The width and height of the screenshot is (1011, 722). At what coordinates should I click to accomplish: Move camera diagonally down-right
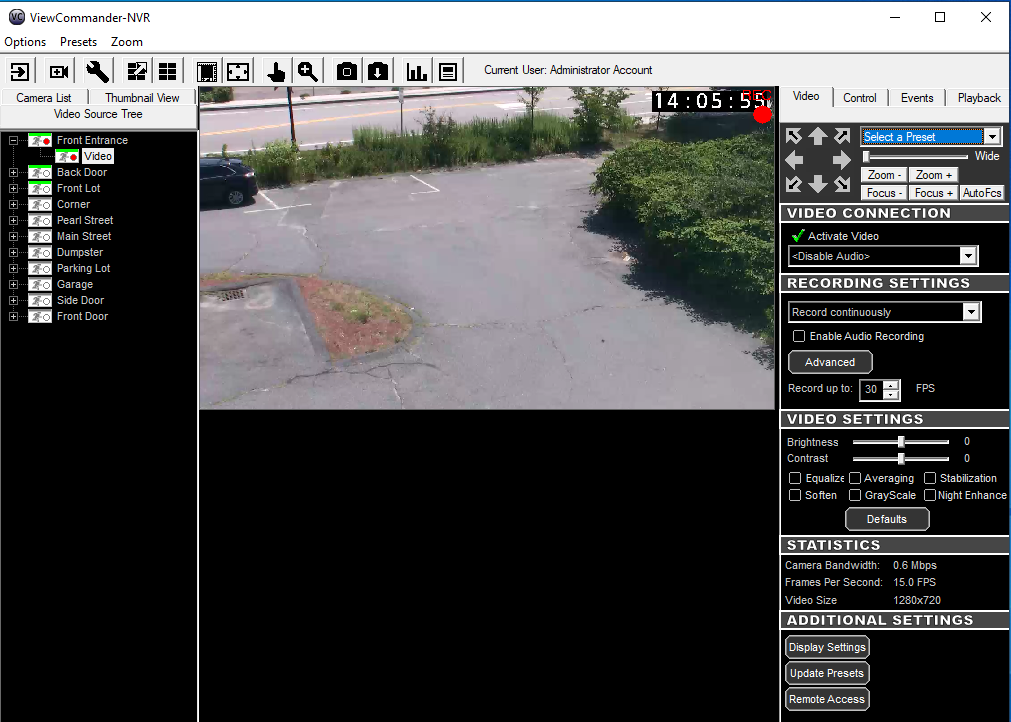(841, 184)
